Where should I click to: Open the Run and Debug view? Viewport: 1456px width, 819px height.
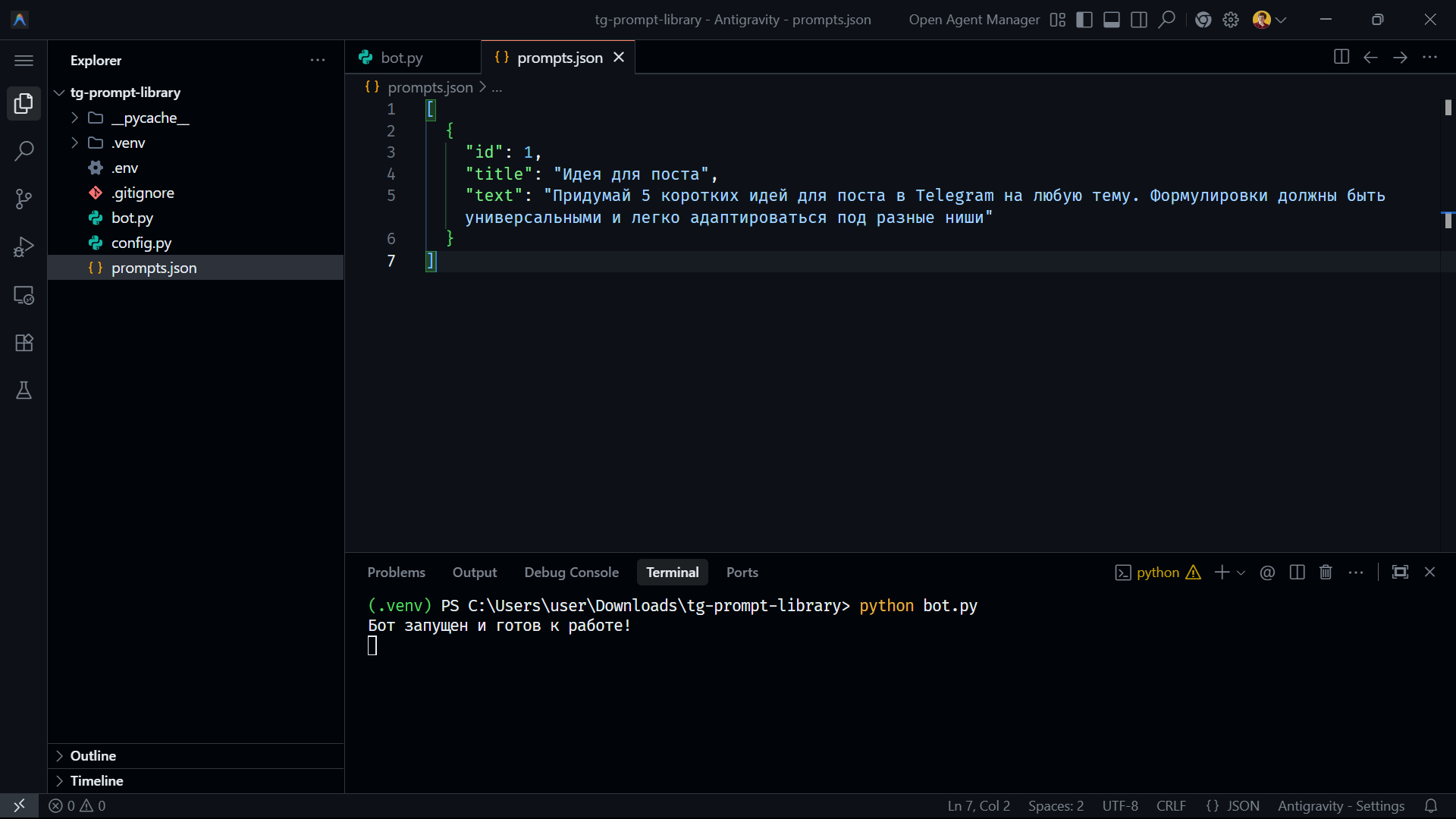point(24,246)
